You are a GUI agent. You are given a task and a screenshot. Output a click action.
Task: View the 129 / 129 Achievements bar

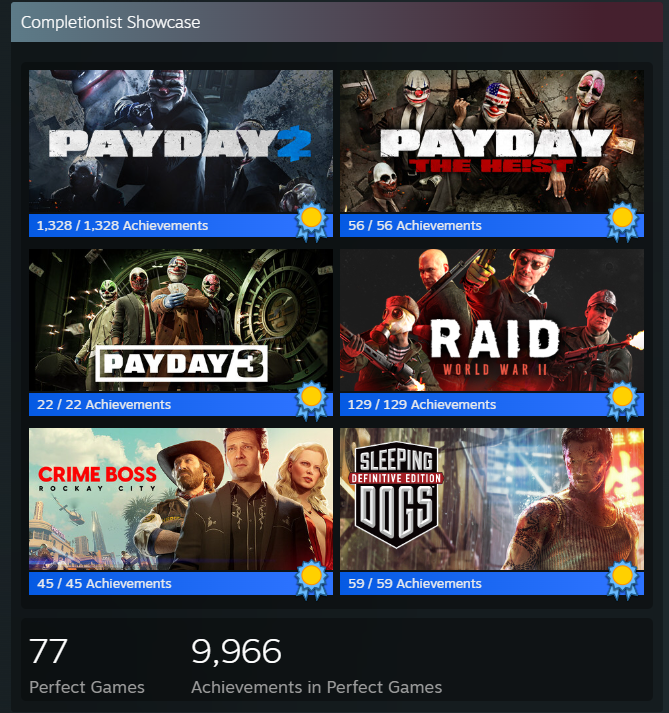(492, 405)
